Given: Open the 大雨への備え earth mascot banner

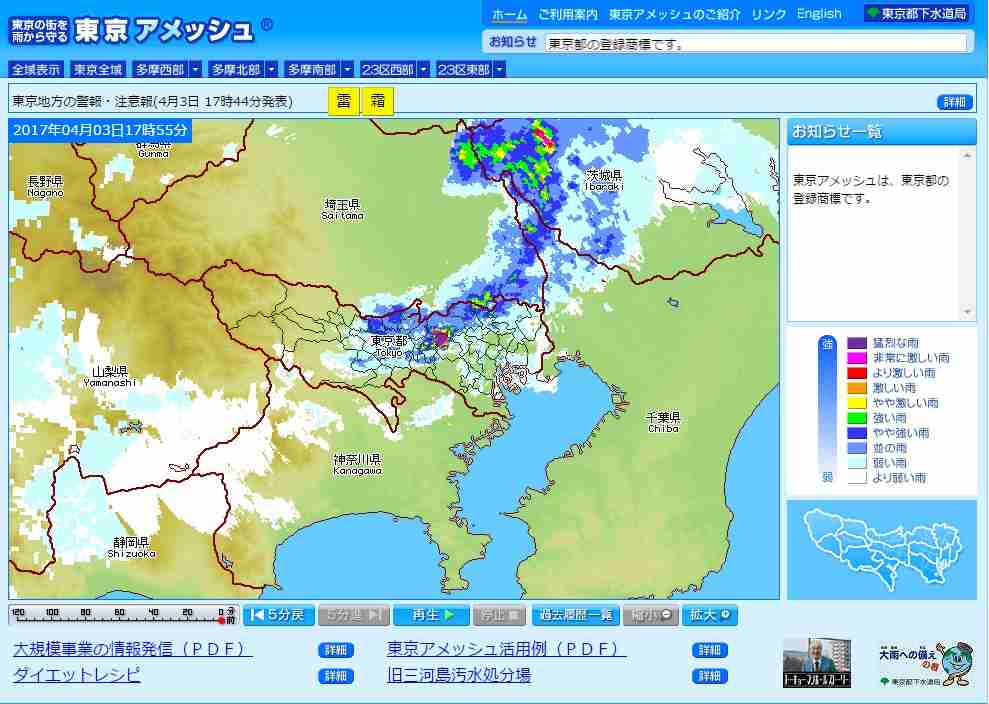Looking at the screenshot, I should pyautogui.click(x=926, y=664).
